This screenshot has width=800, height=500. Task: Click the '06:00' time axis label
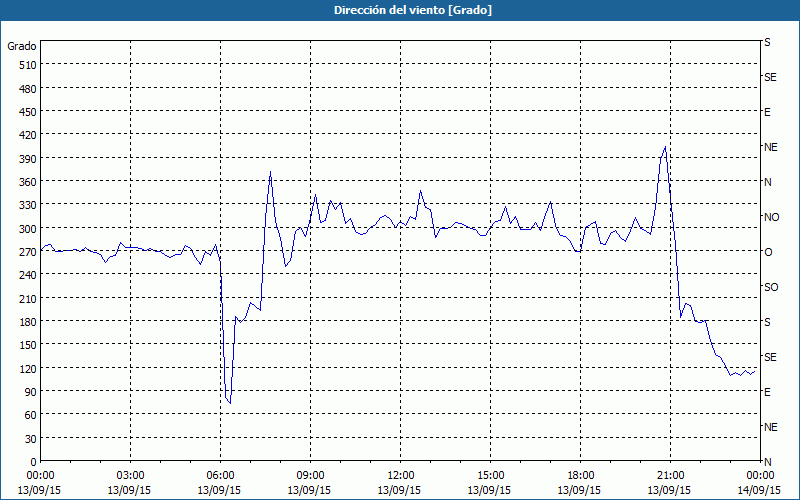pos(220,476)
